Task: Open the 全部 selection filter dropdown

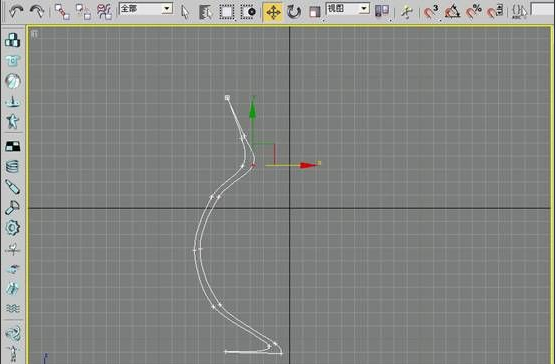Action: point(146,9)
